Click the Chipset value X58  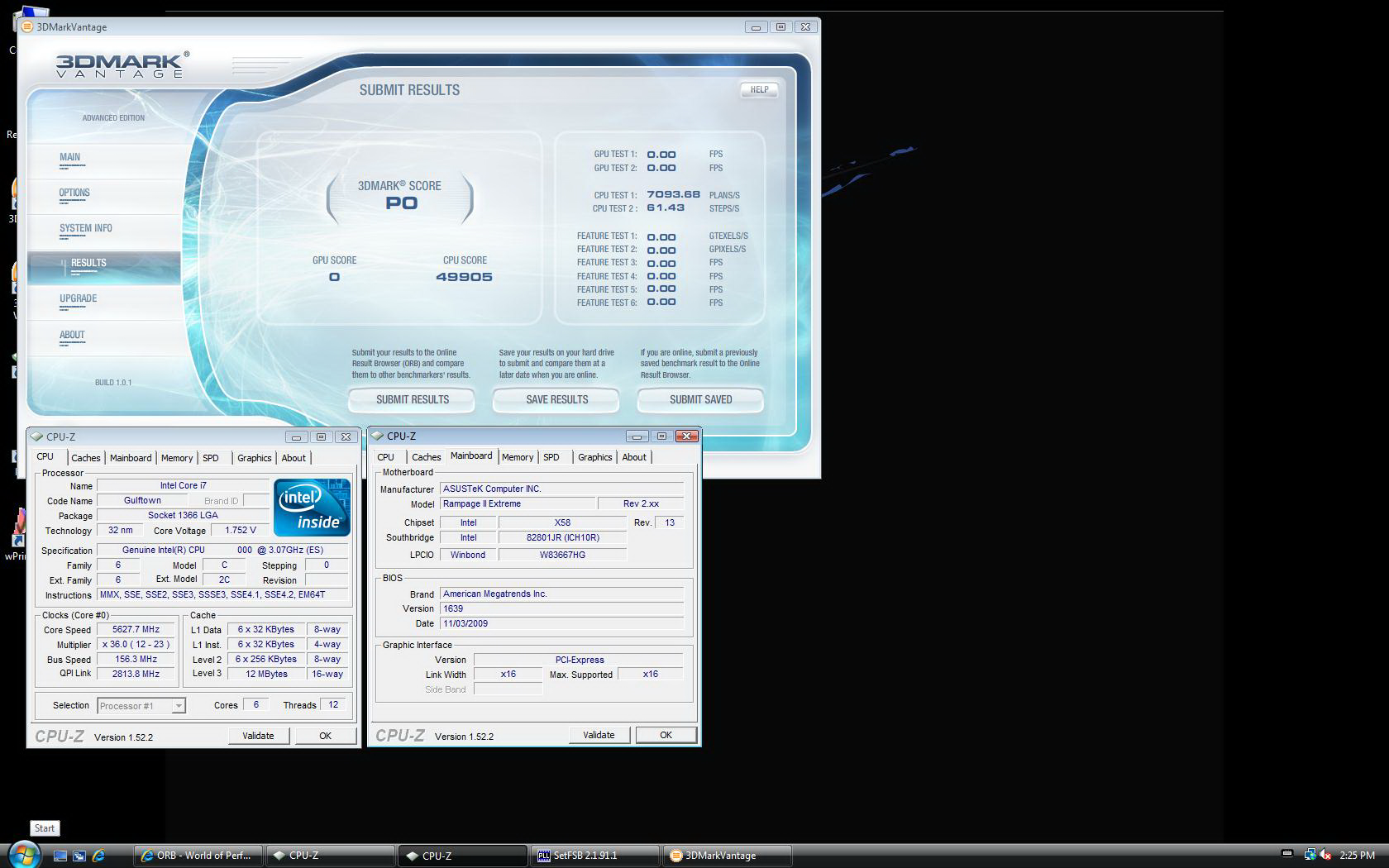click(x=562, y=522)
